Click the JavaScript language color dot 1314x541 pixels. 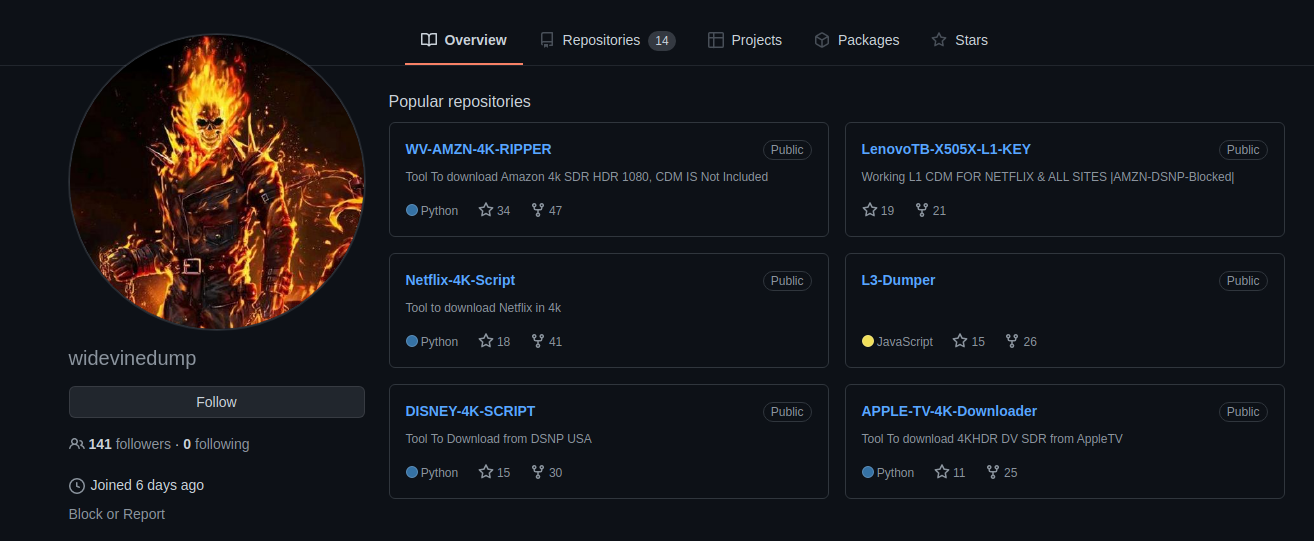click(x=868, y=341)
